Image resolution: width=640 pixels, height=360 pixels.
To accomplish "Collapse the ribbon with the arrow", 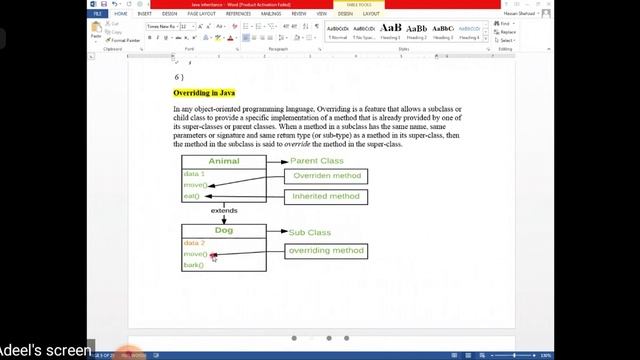I will pos(549,49).
